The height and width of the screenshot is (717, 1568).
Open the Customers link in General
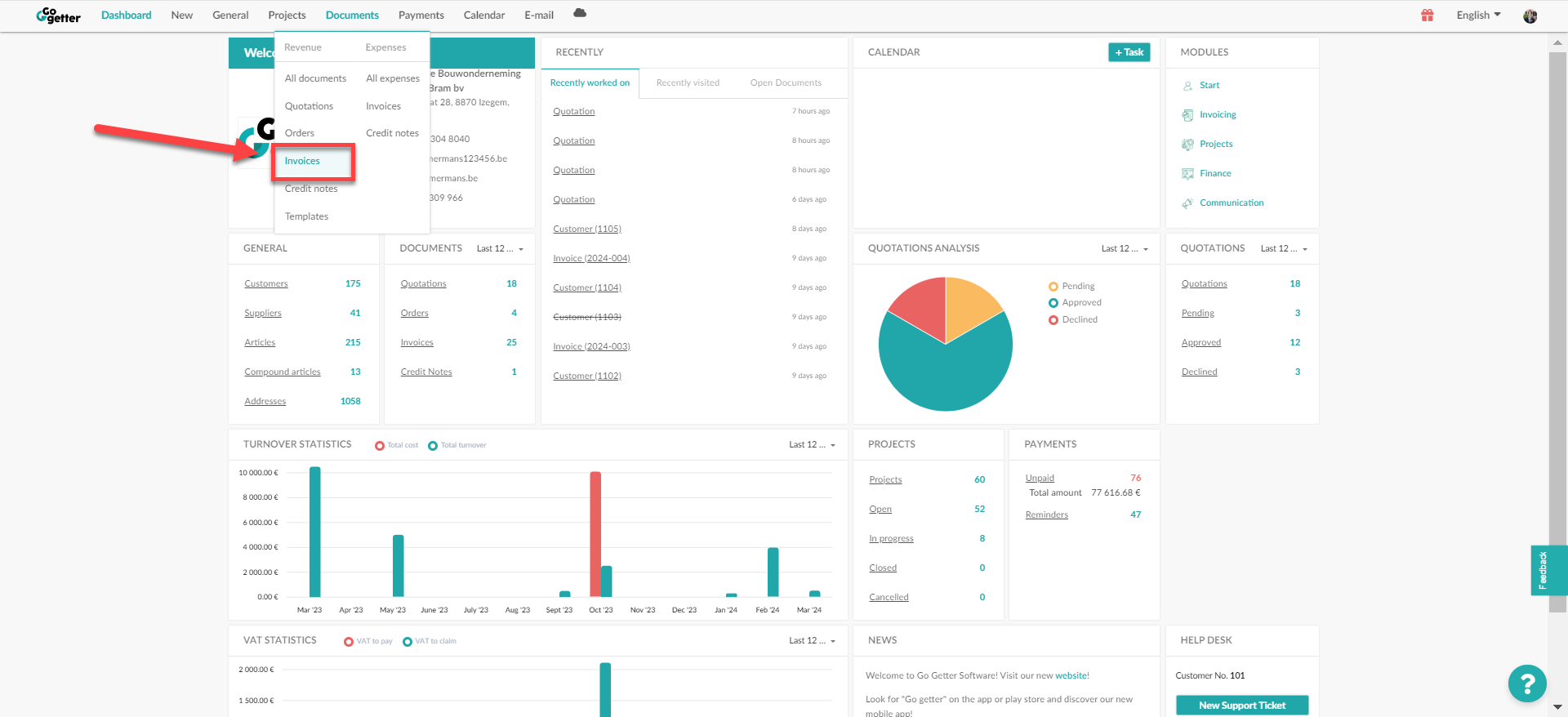266,283
